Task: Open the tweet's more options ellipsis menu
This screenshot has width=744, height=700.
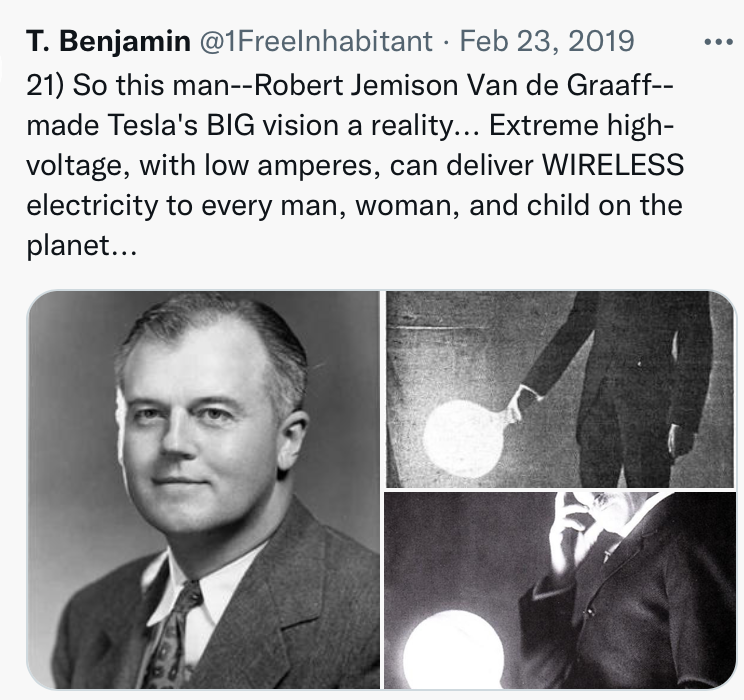Action: click(x=719, y=42)
